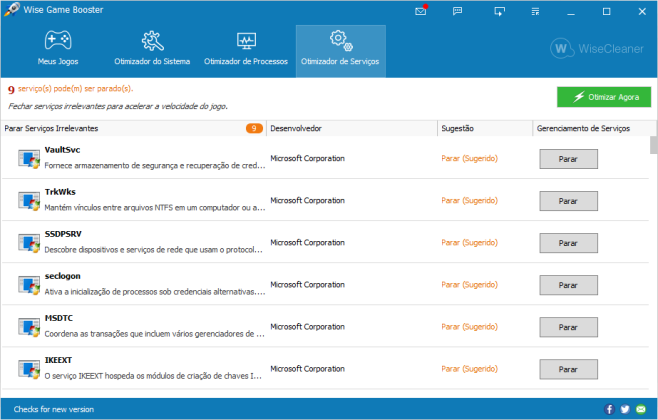The image size is (658, 420).
Task: Click the vertical scrollbar thumb of services list
Action: pyautogui.click(x=653, y=145)
